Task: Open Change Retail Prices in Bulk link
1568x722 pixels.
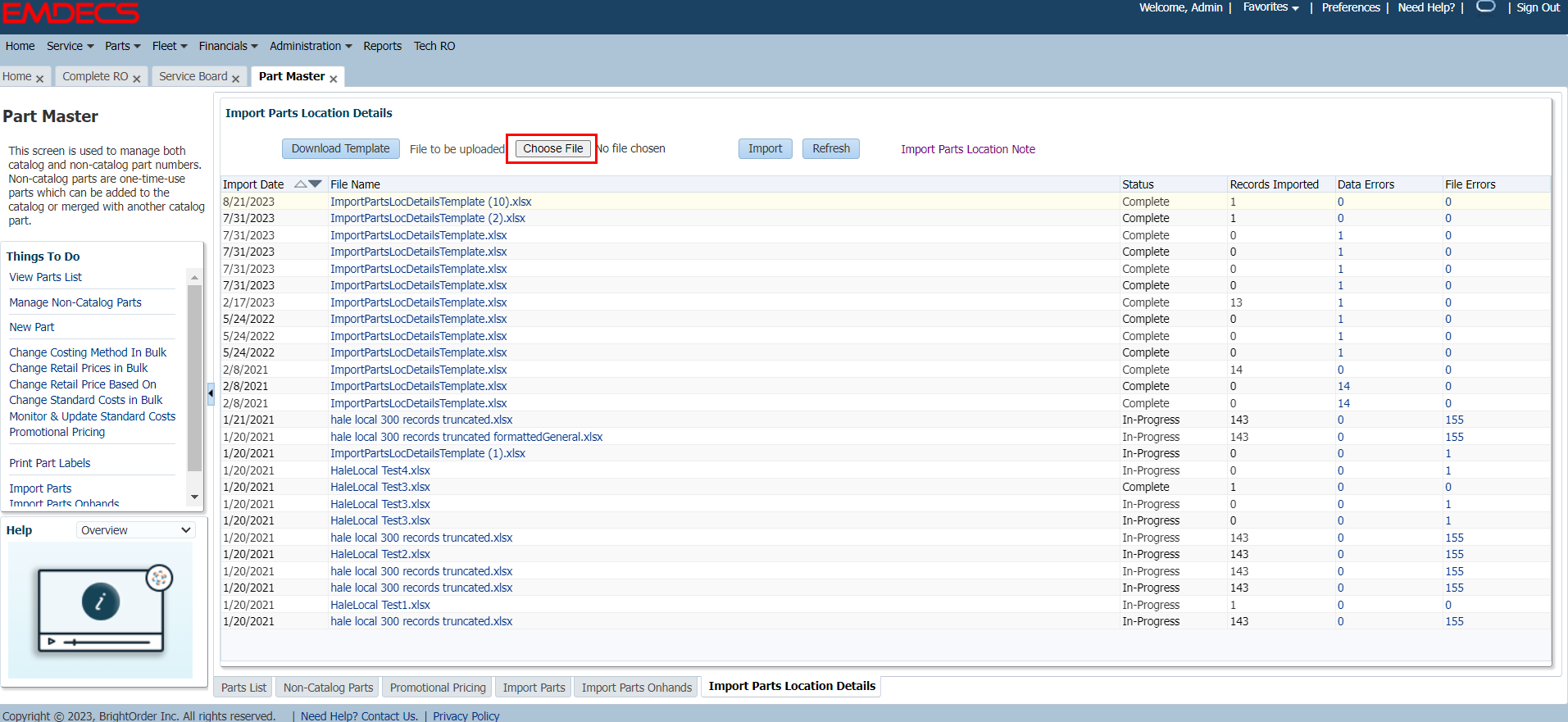Action: click(79, 368)
